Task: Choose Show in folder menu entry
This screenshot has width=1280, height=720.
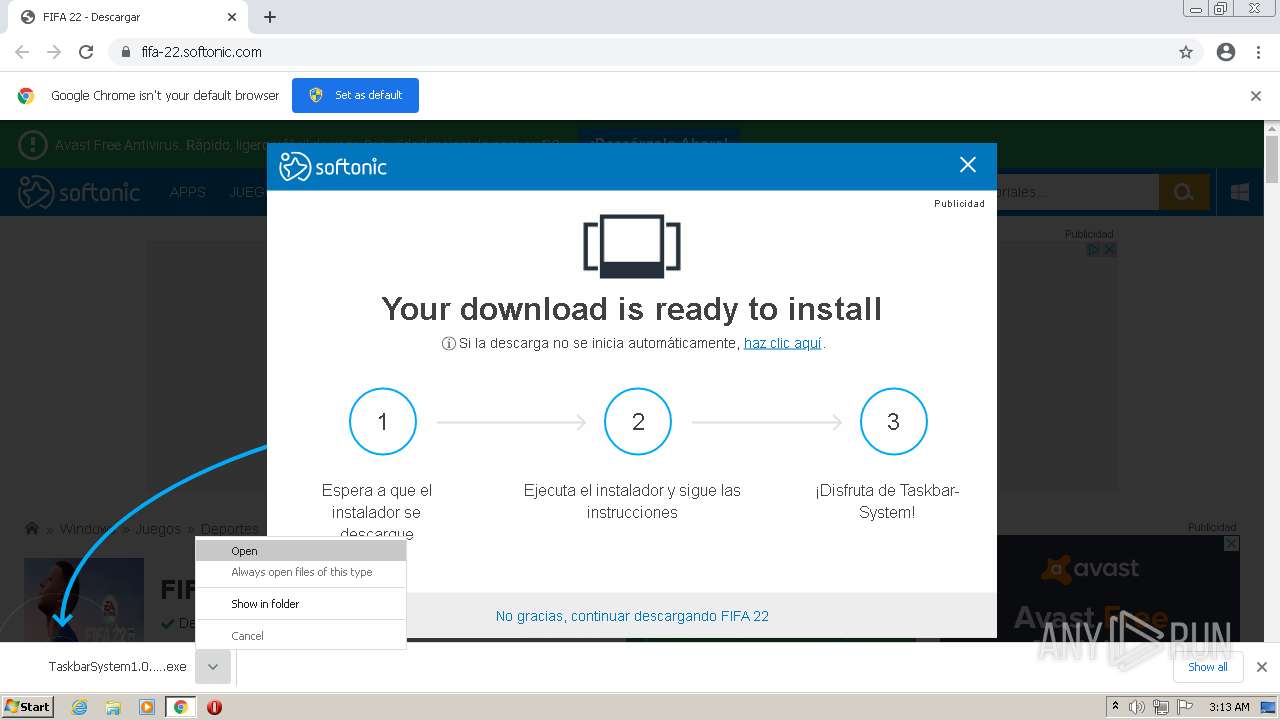Action: pyautogui.click(x=301, y=604)
